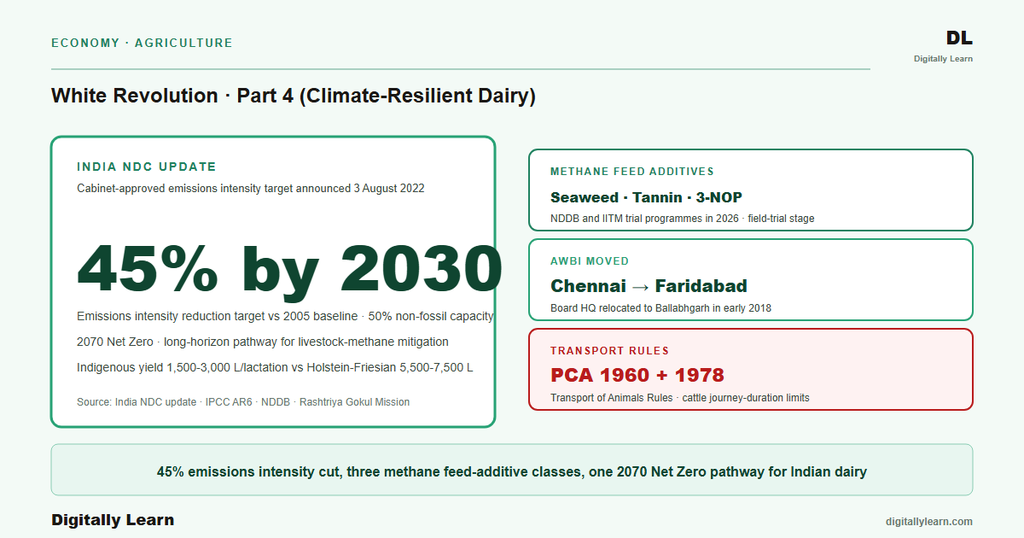The image size is (1024, 538).
Task: Select 'Chennai → Faridabad' text
Action: coord(648,286)
